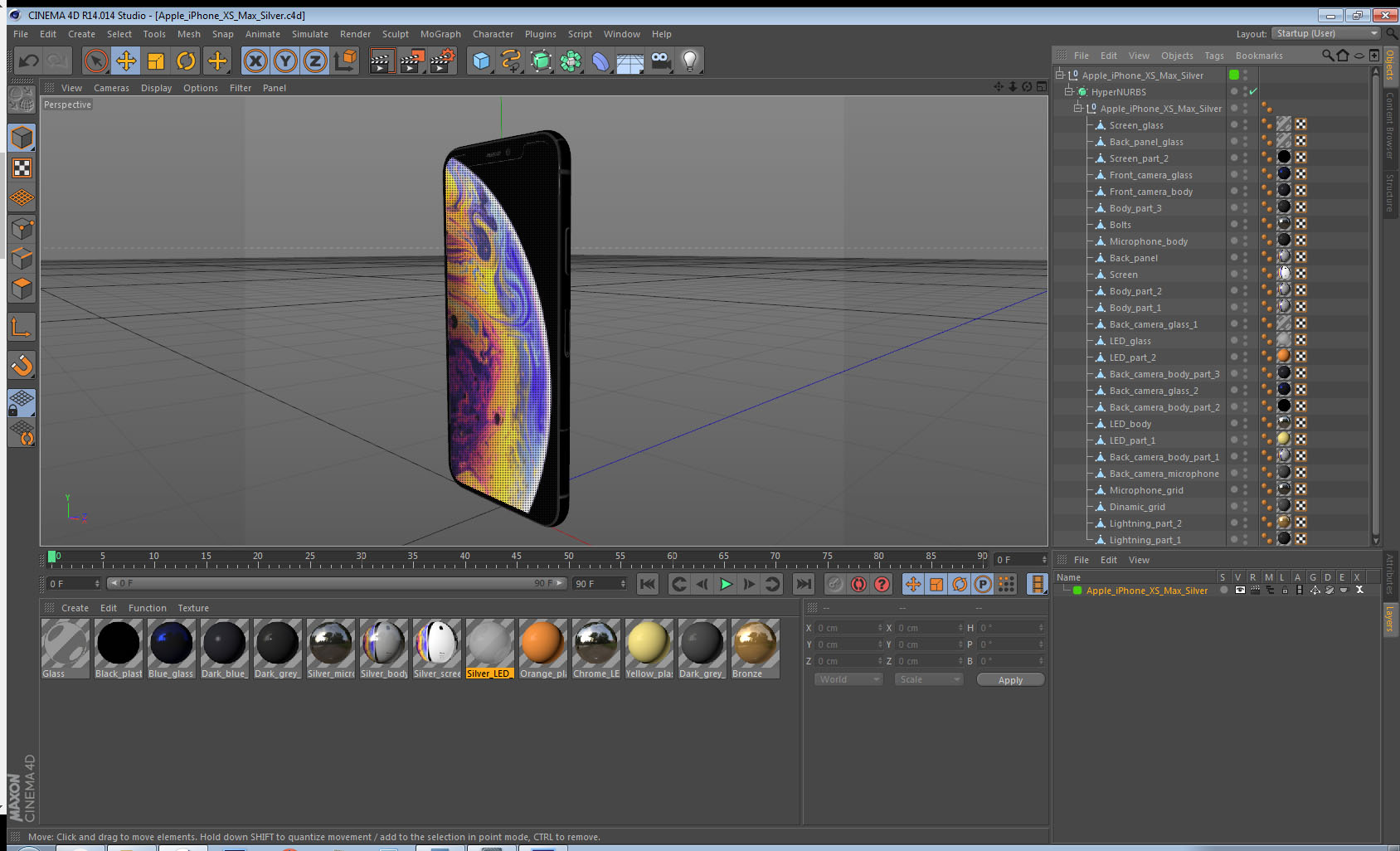Toggle layer view eye for Apple_iPhone_XS_Max_Silver
Image resolution: width=1400 pixels, height=851 pixels.
[x=1240, y=590]
